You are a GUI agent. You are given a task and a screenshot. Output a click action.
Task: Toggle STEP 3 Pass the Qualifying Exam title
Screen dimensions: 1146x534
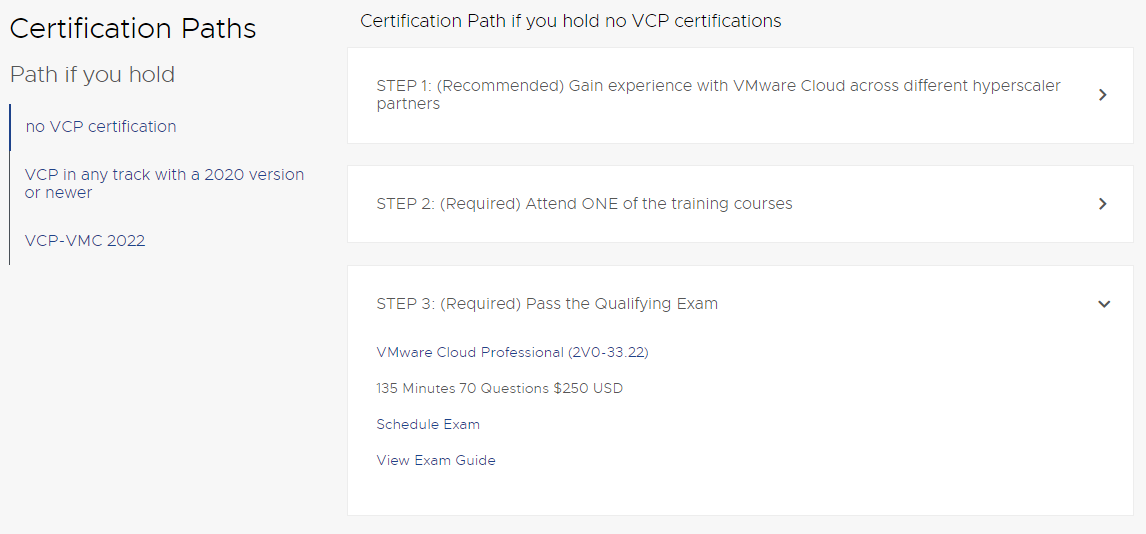click(547, 304)
